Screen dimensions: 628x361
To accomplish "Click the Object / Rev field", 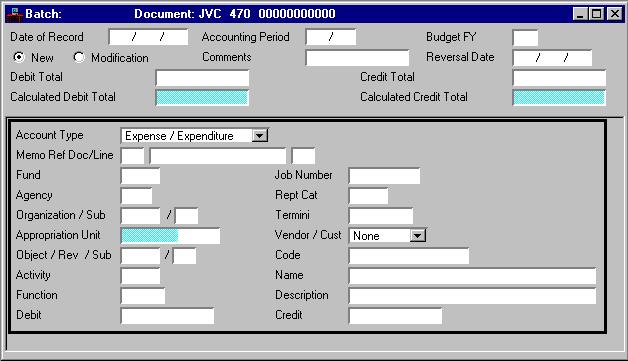I will coord(140,256).
